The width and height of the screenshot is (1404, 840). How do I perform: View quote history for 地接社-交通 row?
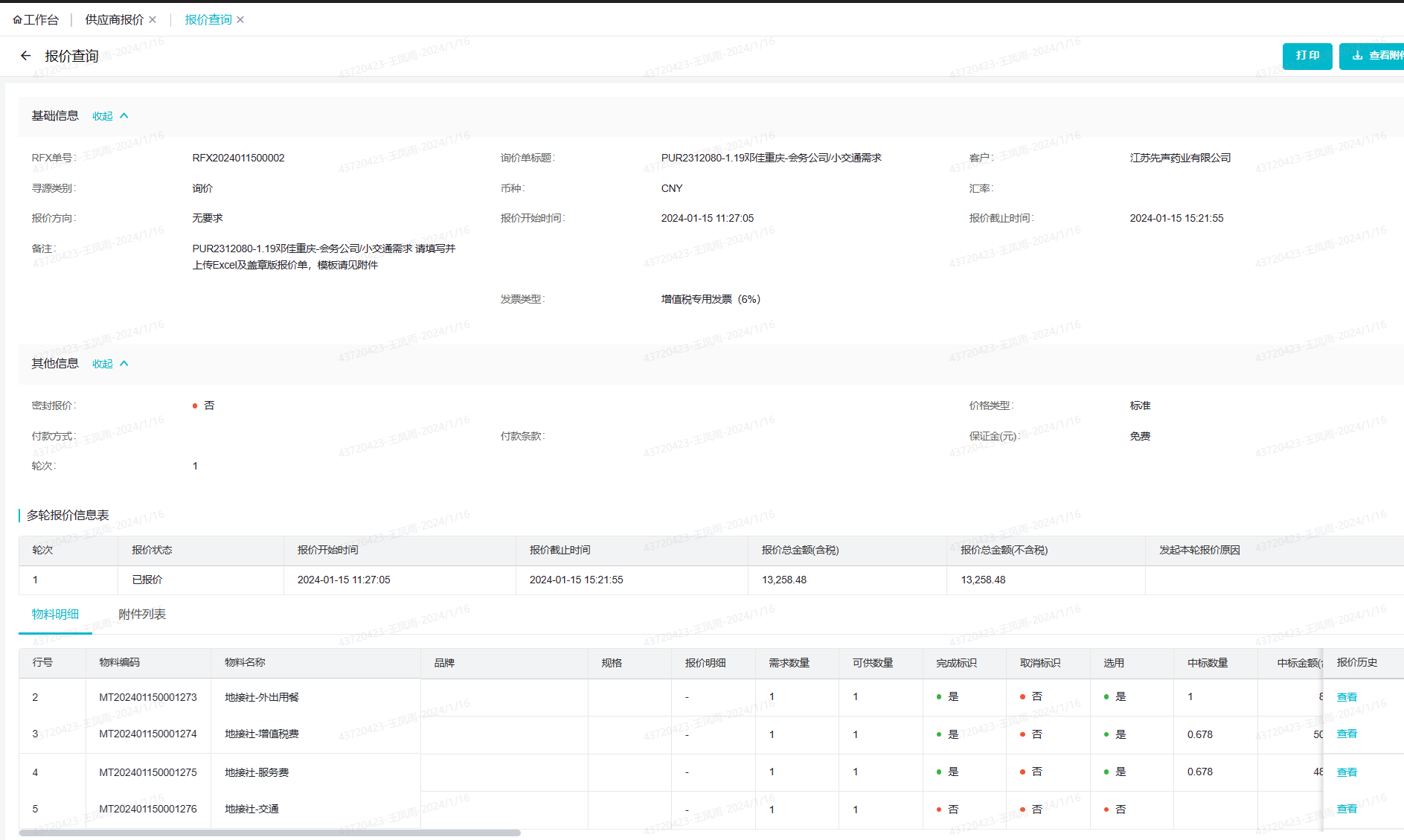pos(1347,809)
